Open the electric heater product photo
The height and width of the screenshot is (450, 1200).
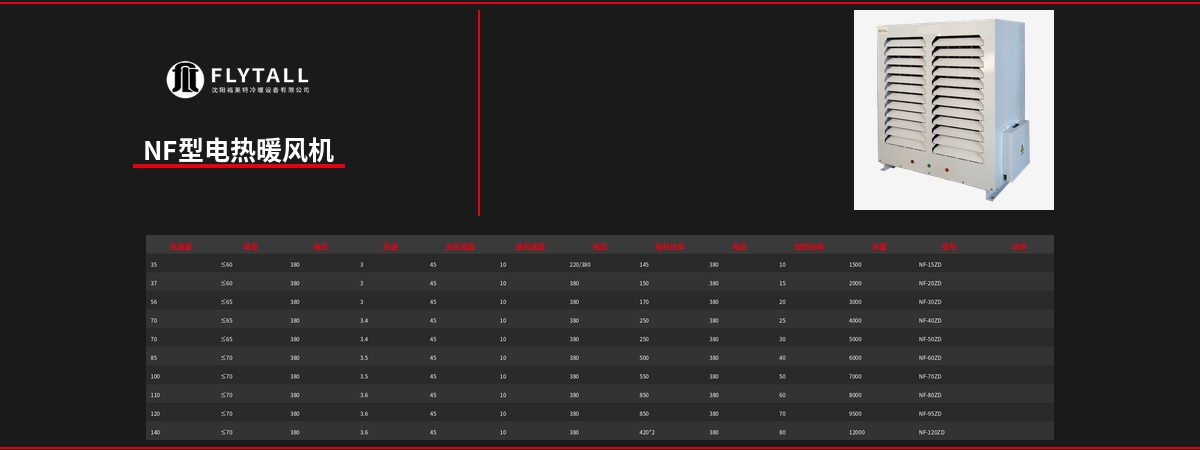pyautogui.click(x=953, y=110)
